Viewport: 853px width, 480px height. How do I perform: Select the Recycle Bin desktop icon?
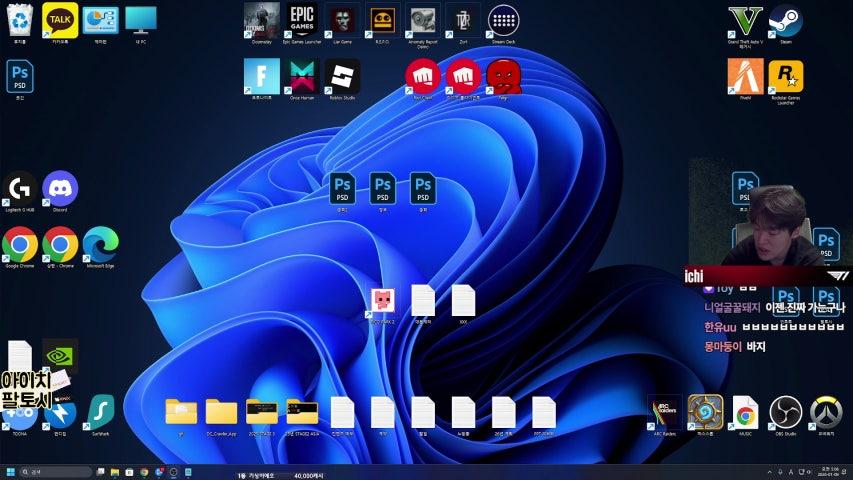[20, 23]
